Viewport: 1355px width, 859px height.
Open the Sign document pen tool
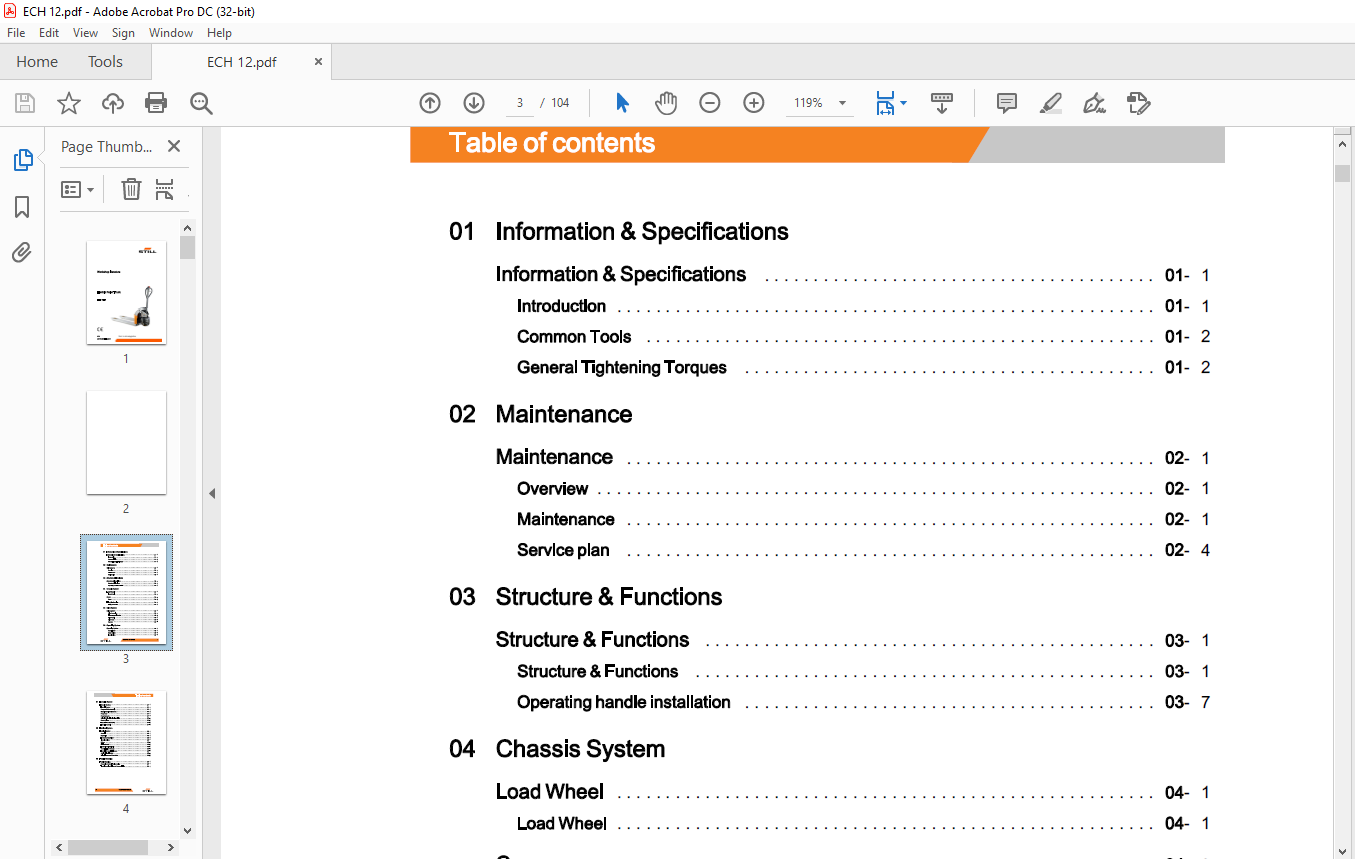point(1094,103)
